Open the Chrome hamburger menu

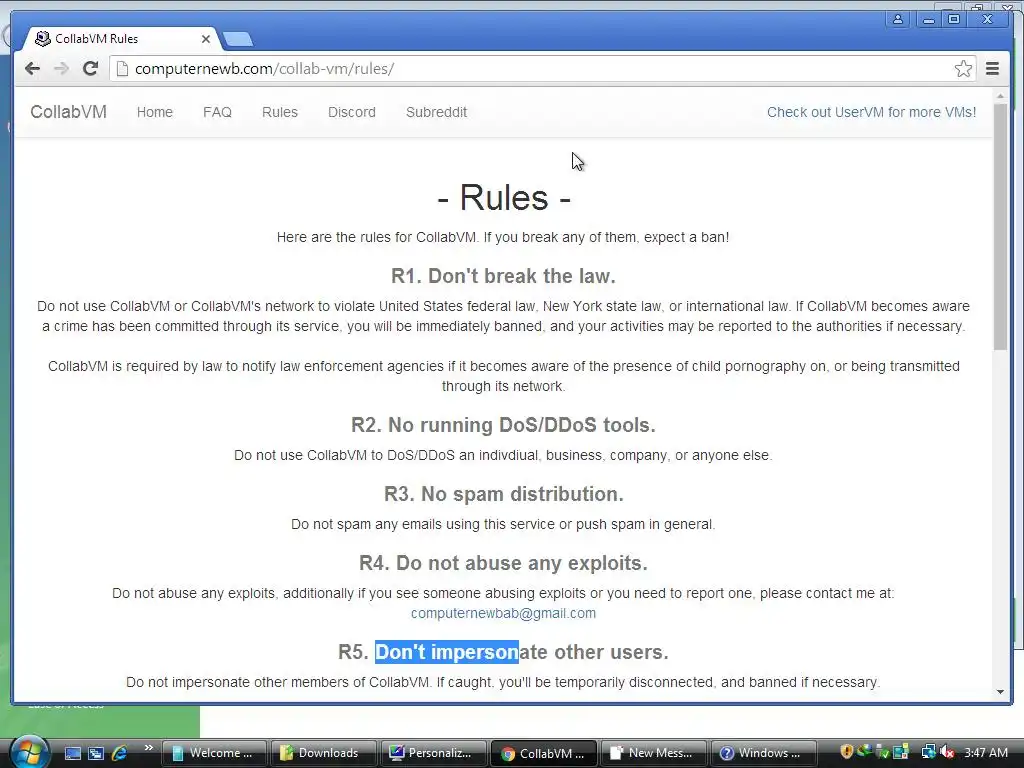992,69
